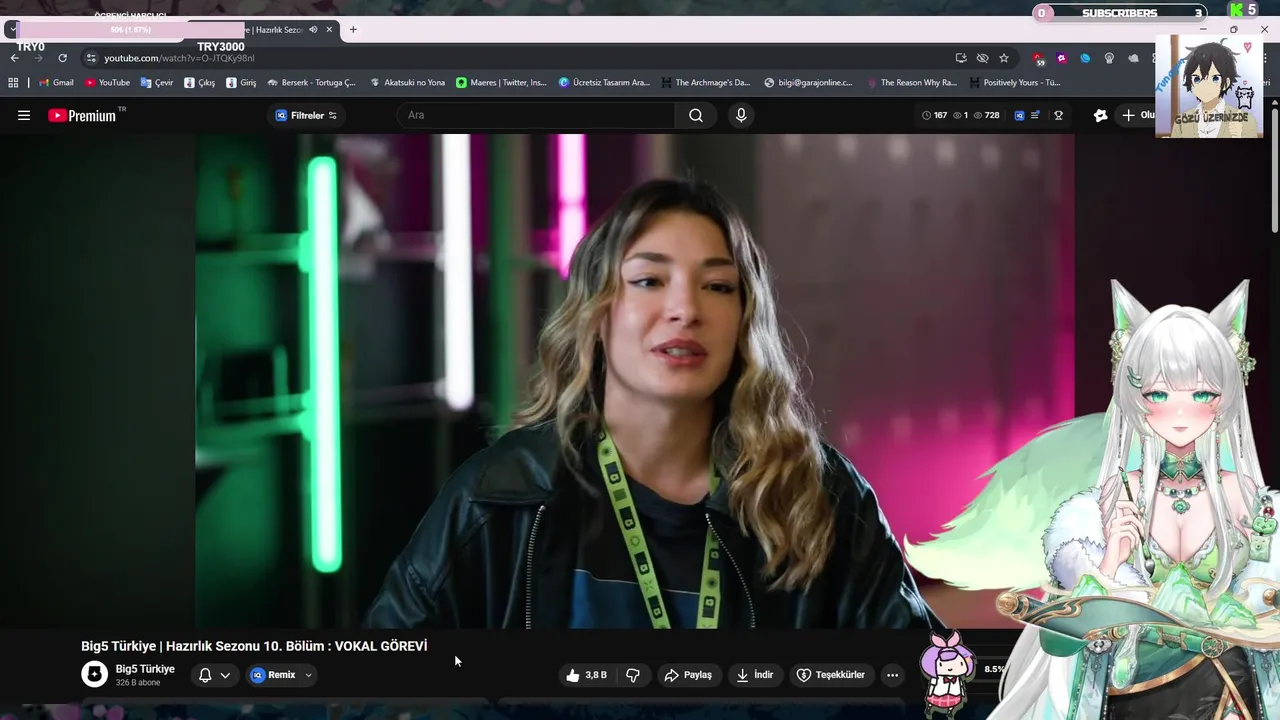Click the trophy icon in vidIQ bar
The image size is (1280, 720).
click(1058, 115)
